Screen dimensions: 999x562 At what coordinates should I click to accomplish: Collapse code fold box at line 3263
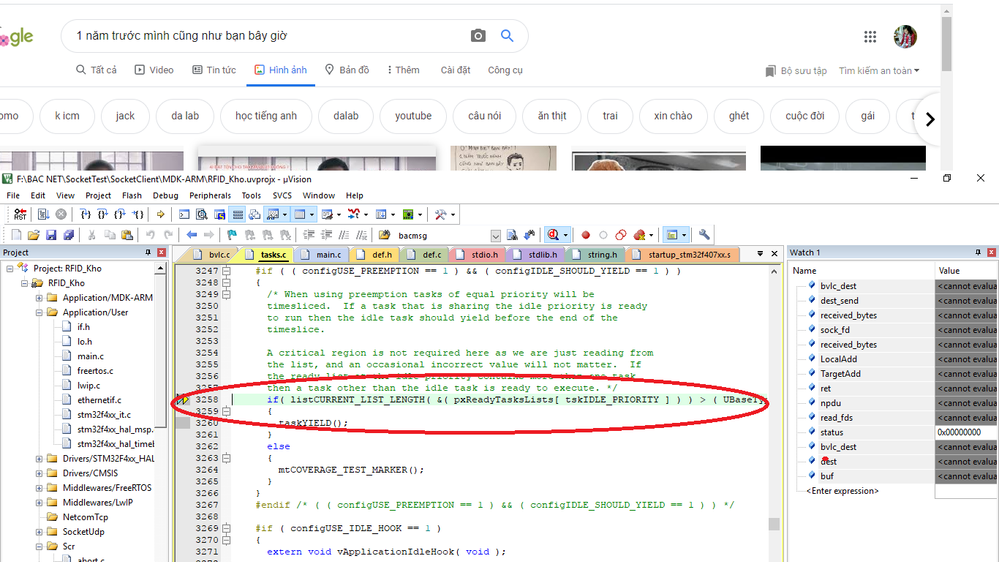pos(226,458)
